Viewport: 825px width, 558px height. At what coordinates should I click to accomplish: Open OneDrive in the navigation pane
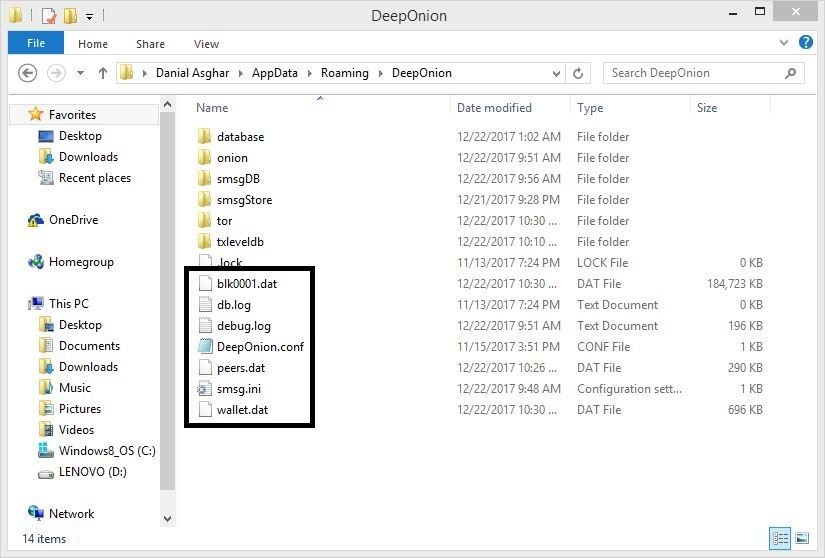click(x=73, y=220)
